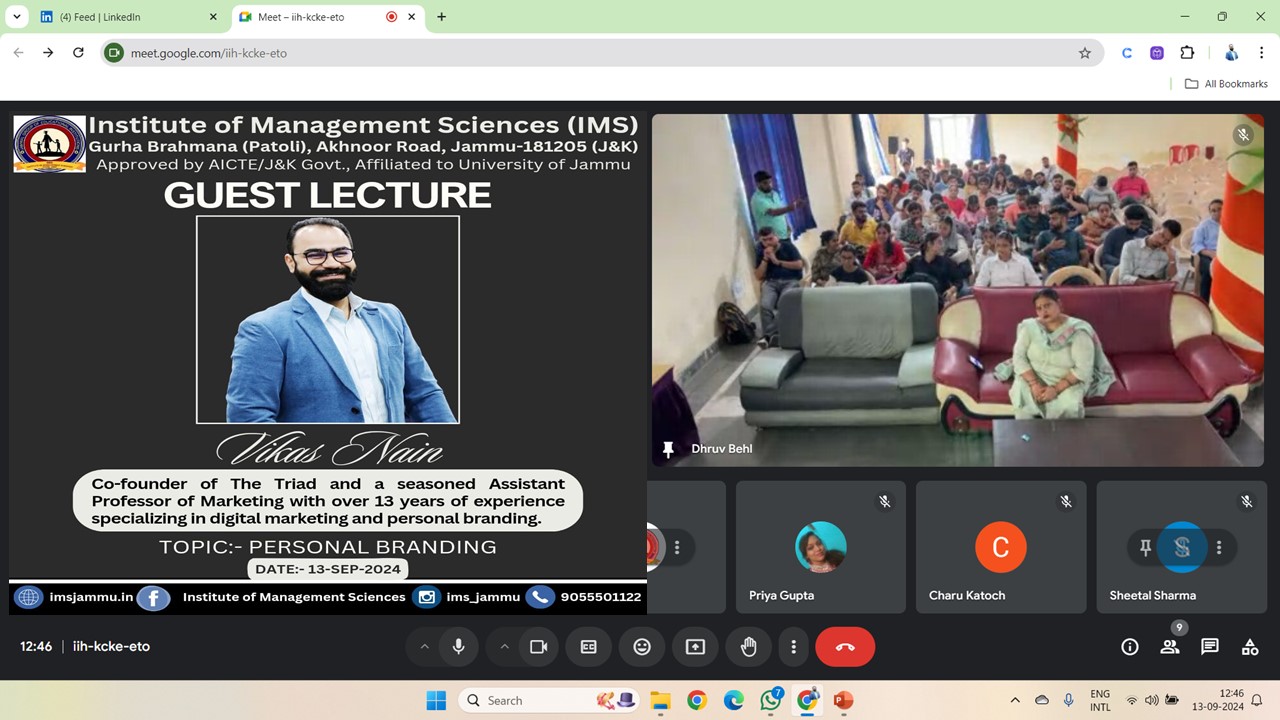Open WhatsApp from the taskbar
1280x720 pixels.
point(771,700)
